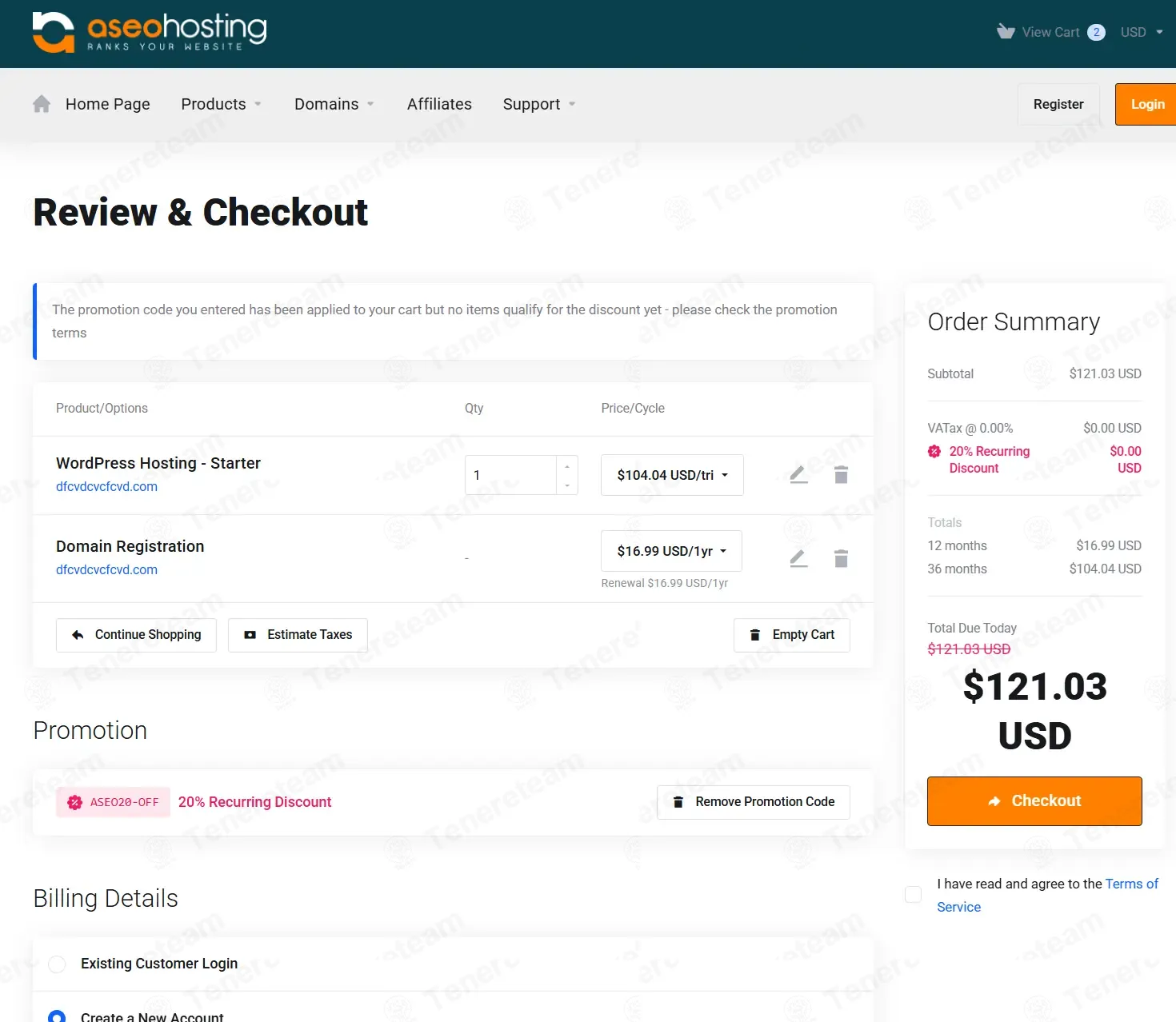Screen dimensions: 1176x1022
Task: Click the Domain Registration product name
Action: point(130,546)
